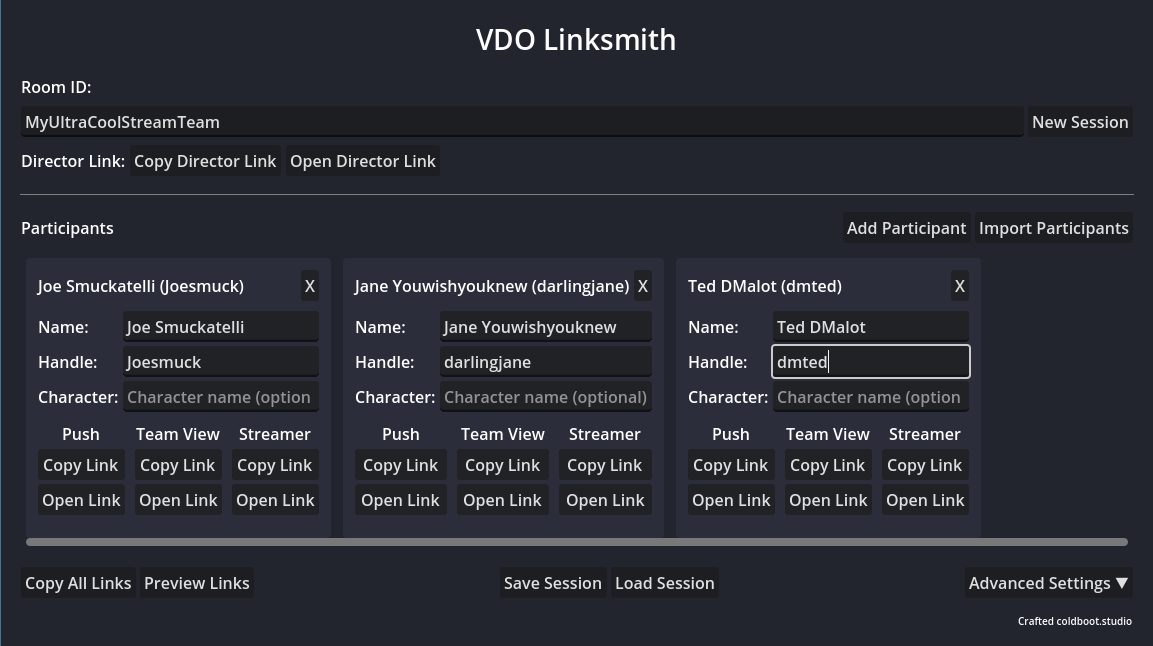The image size is (1153, 646).
Task: Focus the Room ID input field
Action: pos(522,122)
